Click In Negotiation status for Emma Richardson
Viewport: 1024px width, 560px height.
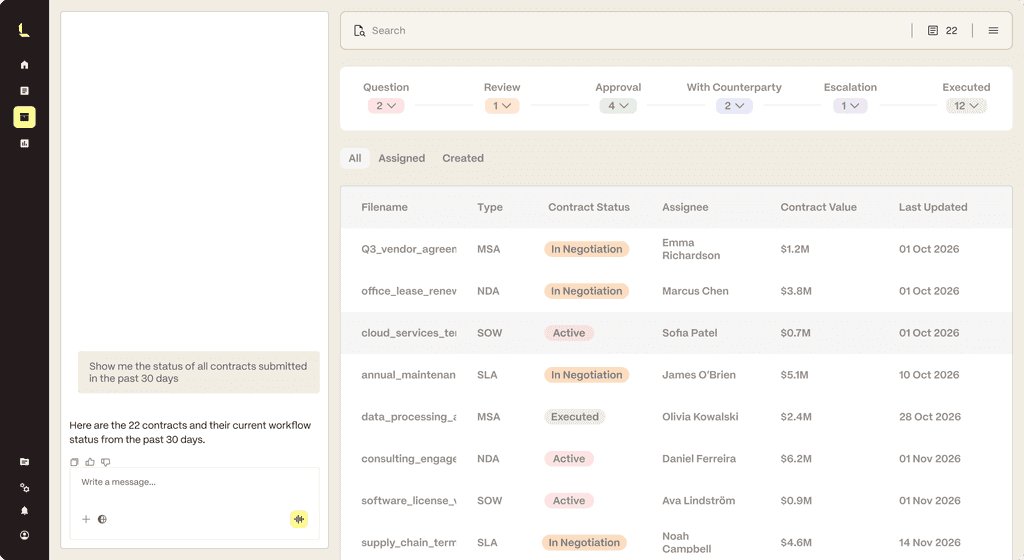(x=586, y=249)
